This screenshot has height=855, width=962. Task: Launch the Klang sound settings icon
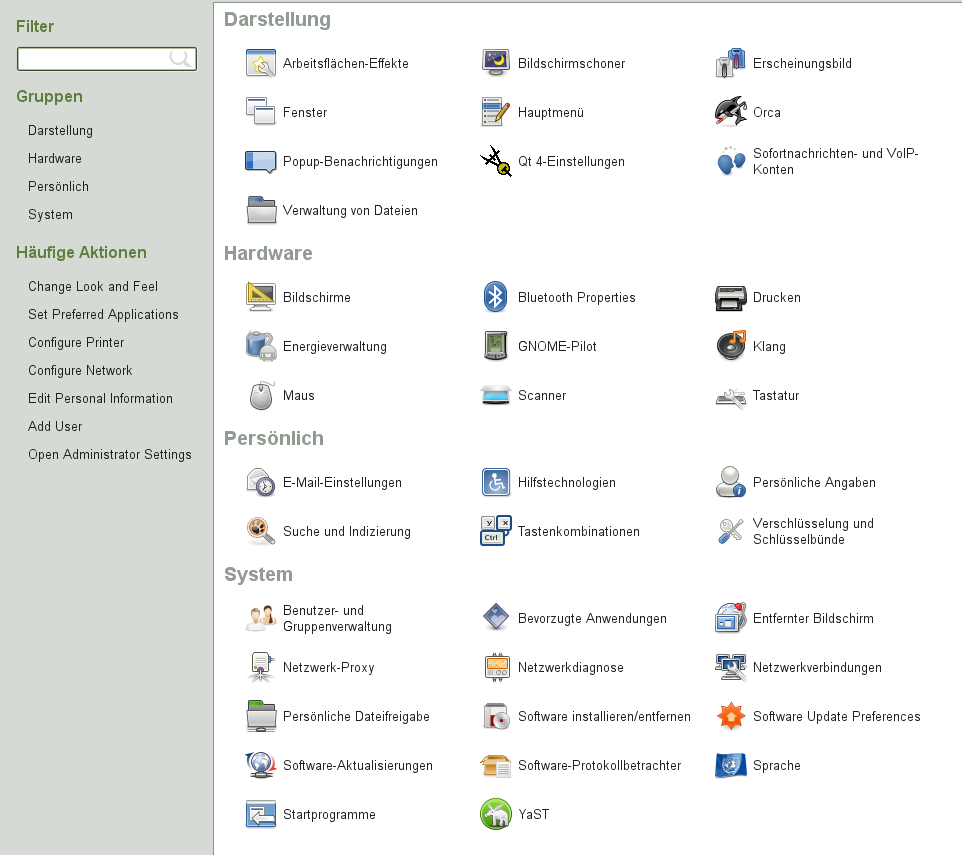731,346
